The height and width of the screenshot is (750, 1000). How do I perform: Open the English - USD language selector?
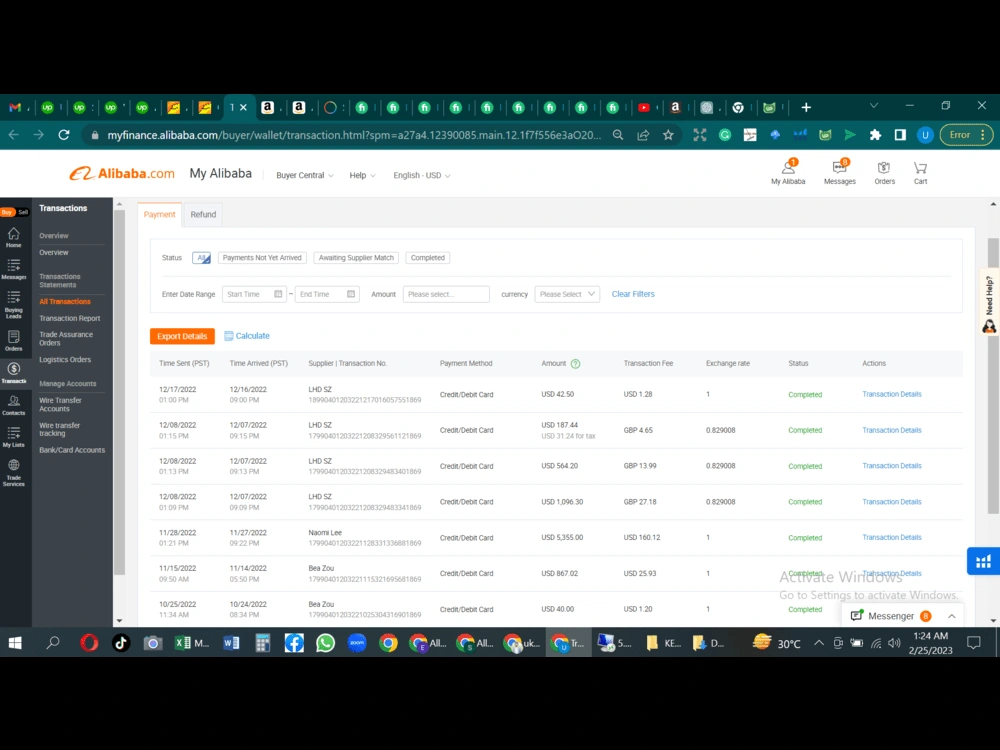422,175
